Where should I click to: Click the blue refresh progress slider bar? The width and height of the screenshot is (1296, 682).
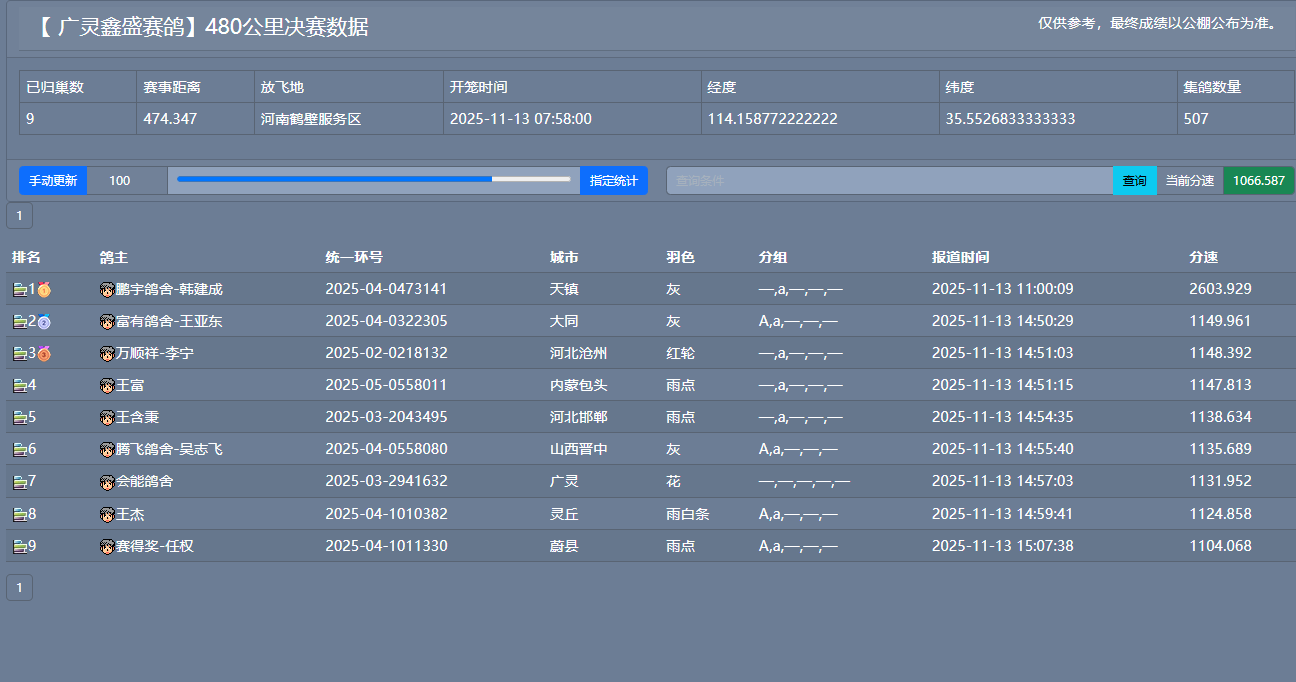(373, 180)
